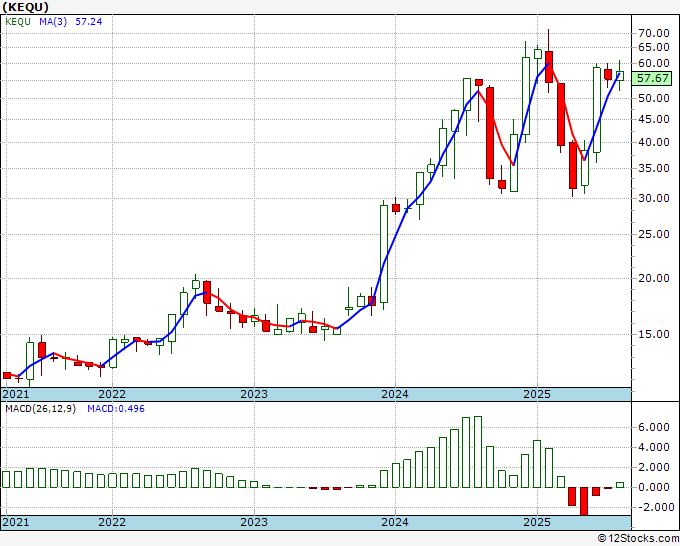Click 2024 on the price chart timeline

(x=395, y=394)
